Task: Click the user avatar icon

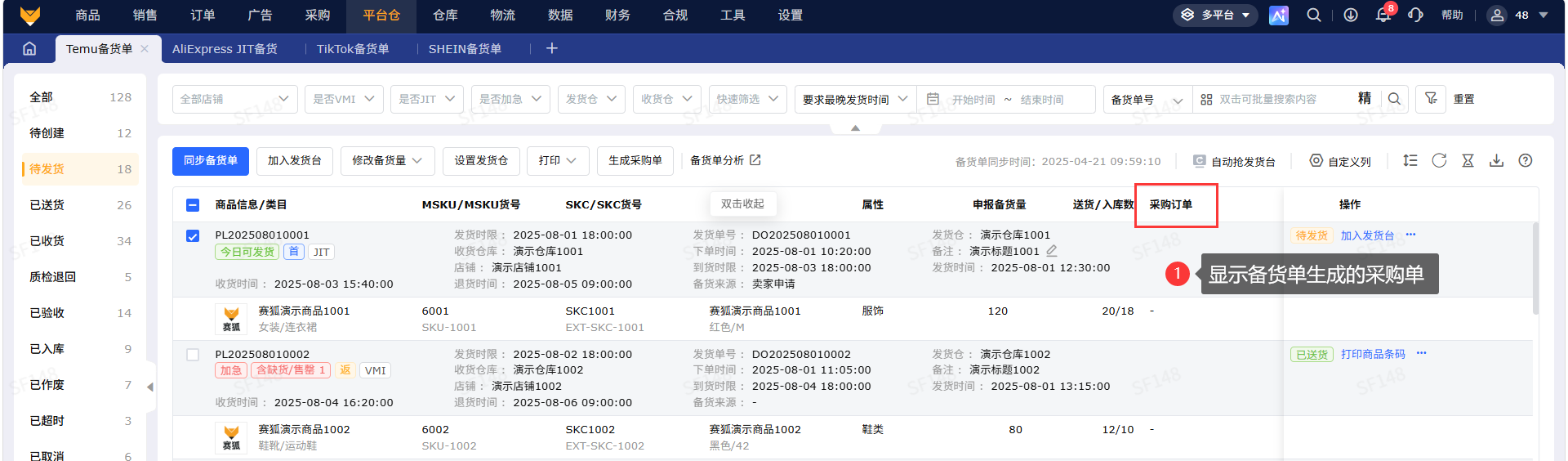Action: [x=1496, y=15]
